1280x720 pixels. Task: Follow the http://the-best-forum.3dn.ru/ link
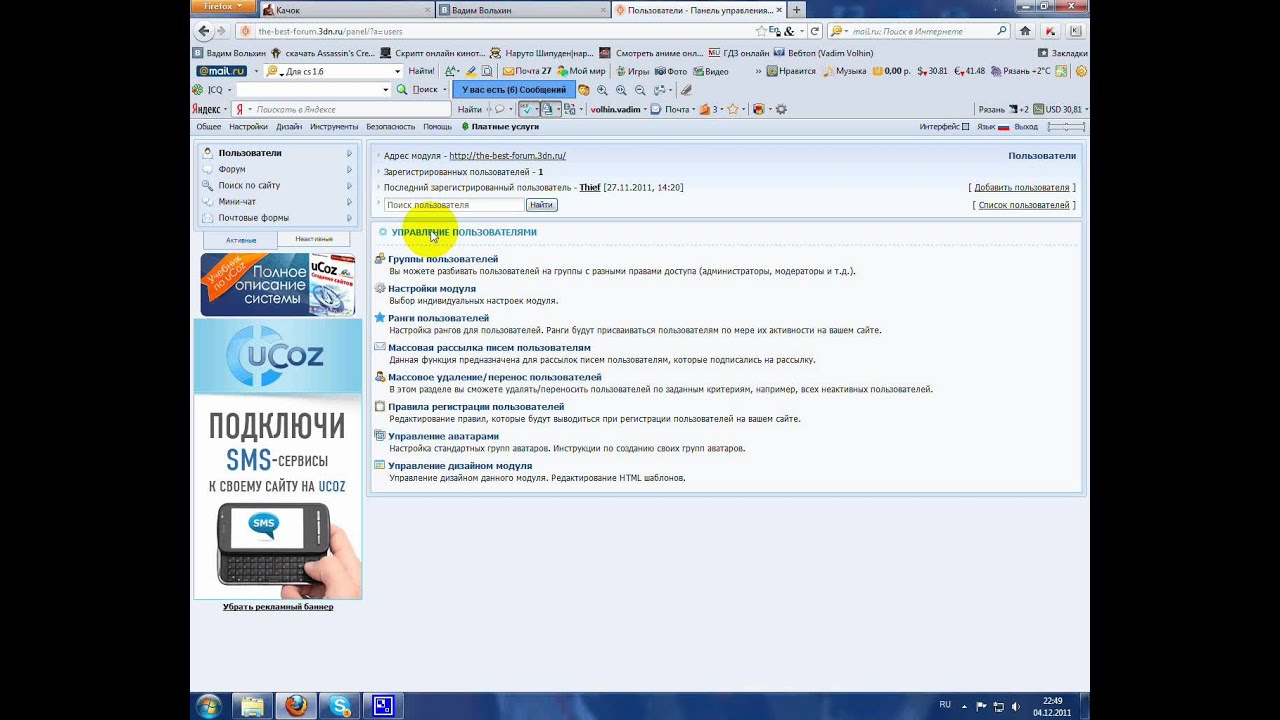(x=507, y=156)
